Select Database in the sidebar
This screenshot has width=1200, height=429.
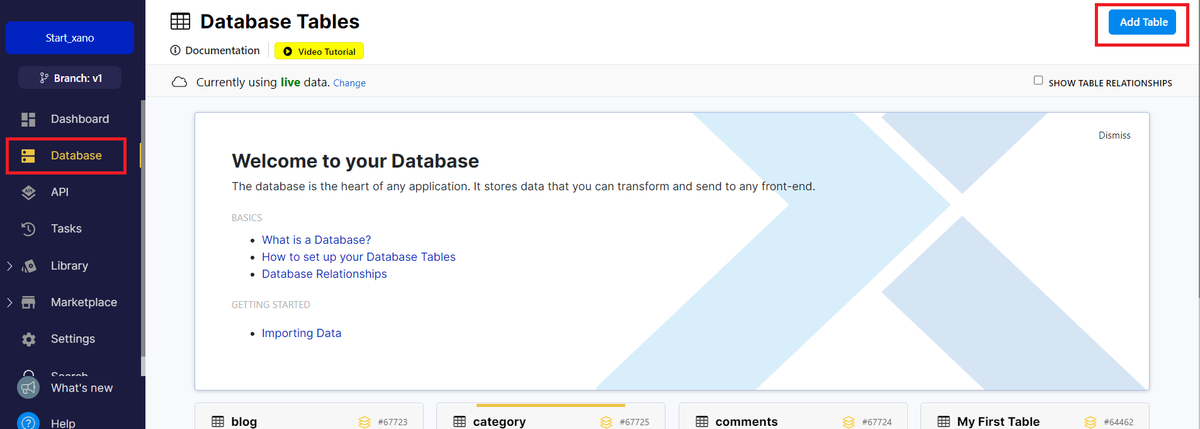point(76,156)
